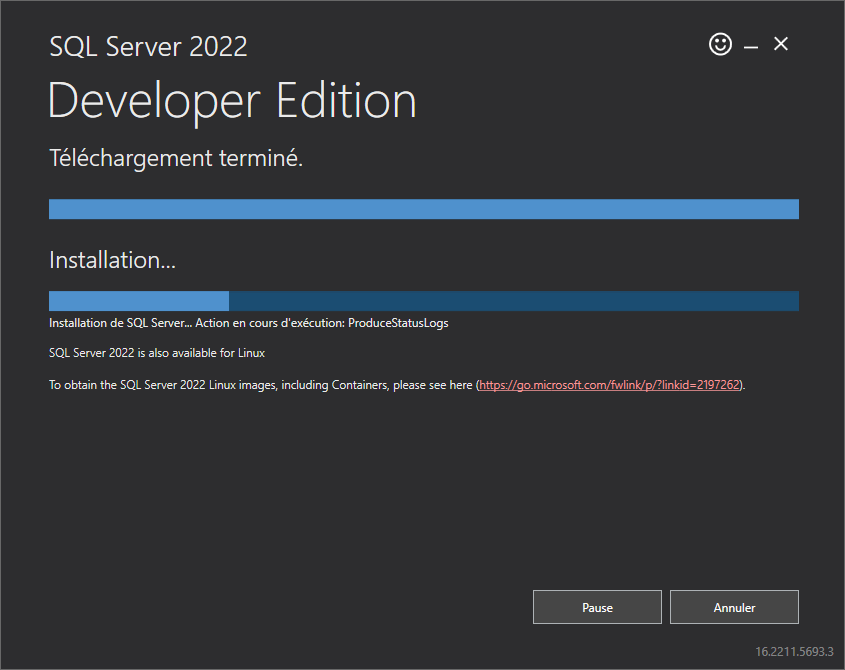This screenshot has width=845, height=670.
Task: Click the 'Action en cours d'exécution' label
Action: click(269, 323)
